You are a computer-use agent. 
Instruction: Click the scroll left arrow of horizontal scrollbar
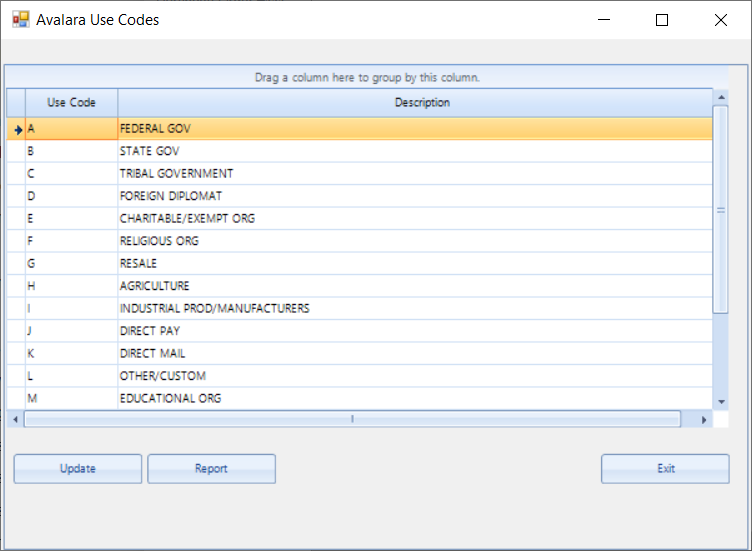(15, 420)
